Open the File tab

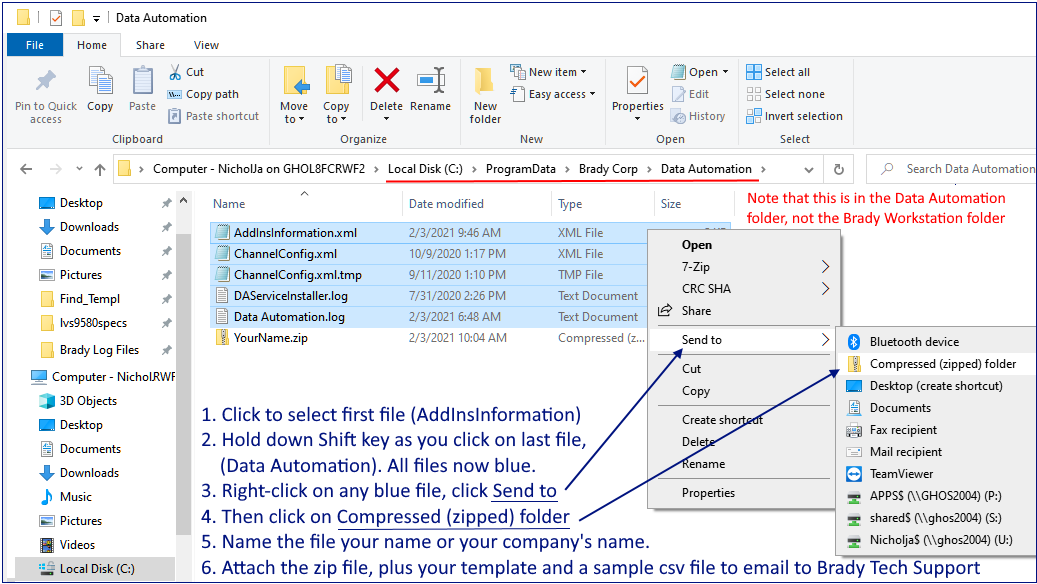[x=35, y=45]
